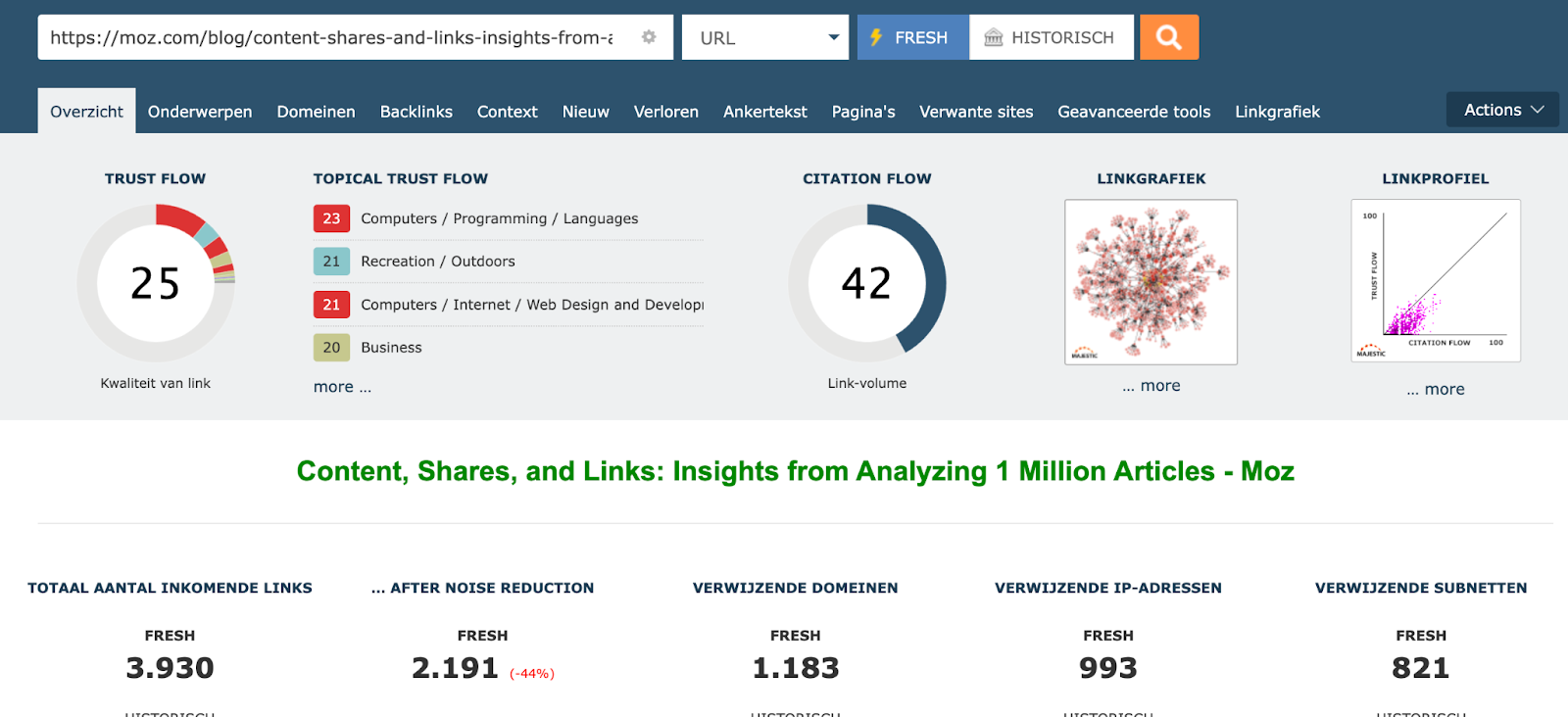This screenshot has width=1568, height=717.
Task: Click the teal 21 Recreation score badge
Action: (x=331, y=262)
